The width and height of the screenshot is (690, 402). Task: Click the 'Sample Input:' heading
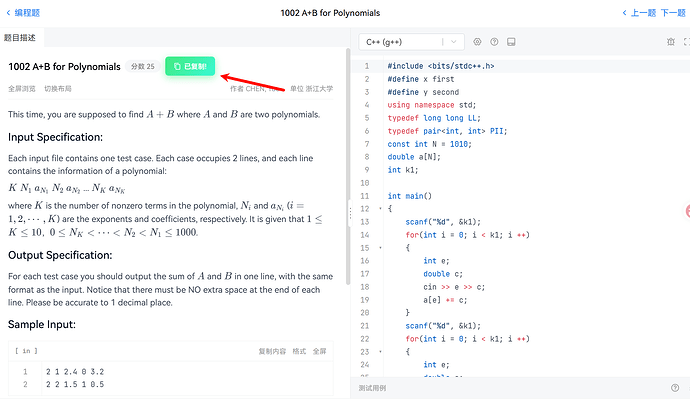[x=42, y=325]
